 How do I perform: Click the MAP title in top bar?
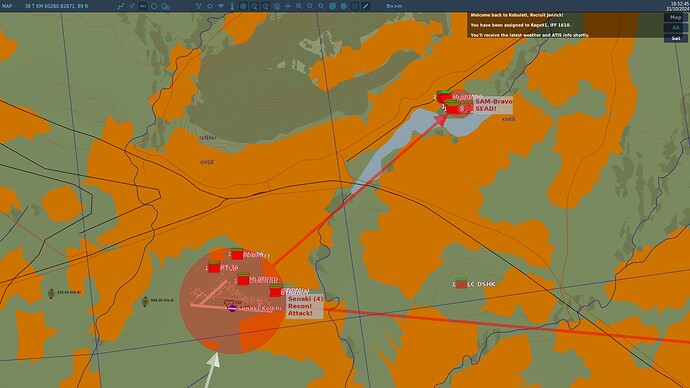(x=7, y=6)
